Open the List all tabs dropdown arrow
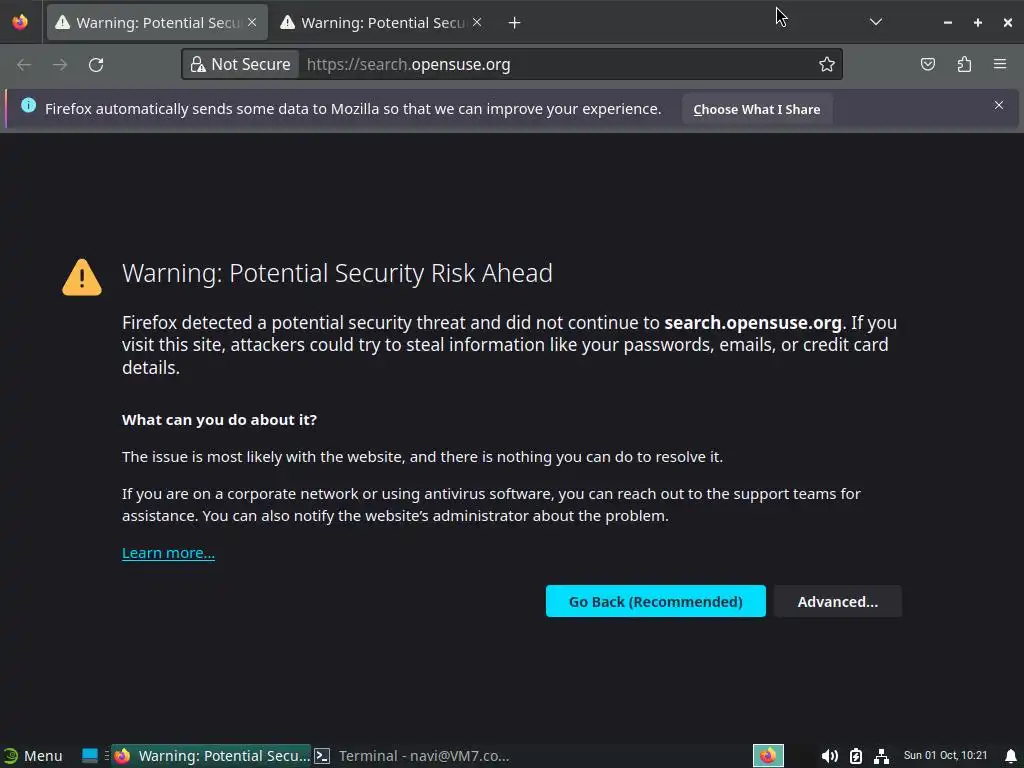The image size is (1024, 768). (876, 22)
